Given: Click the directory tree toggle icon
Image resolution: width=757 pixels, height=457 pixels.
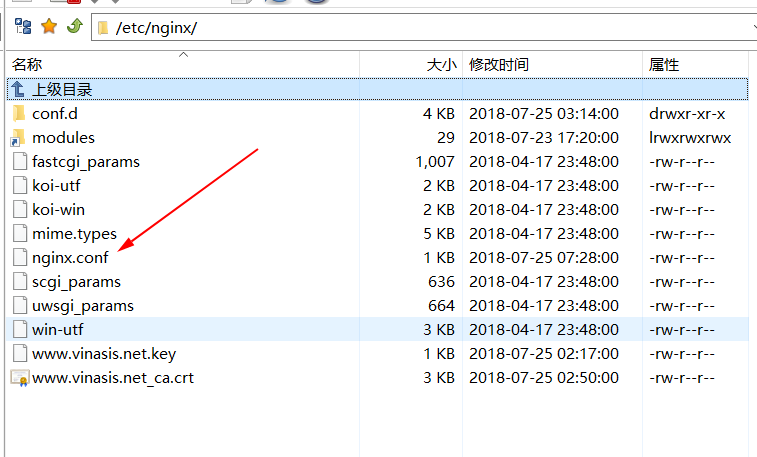Looking at the screenshot, I should (23, 26).
